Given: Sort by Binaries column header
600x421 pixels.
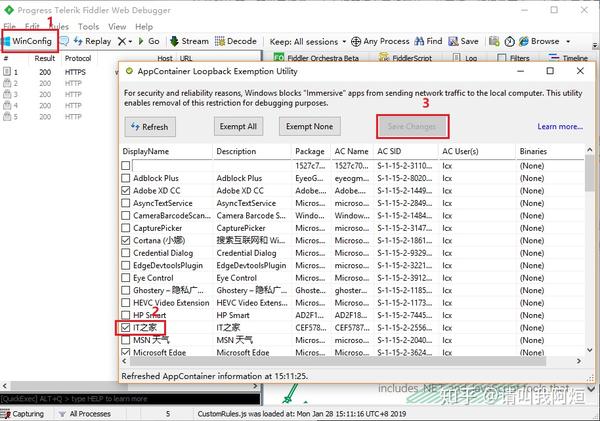Looking at the screenshot, I should click(x=549, y=152).
